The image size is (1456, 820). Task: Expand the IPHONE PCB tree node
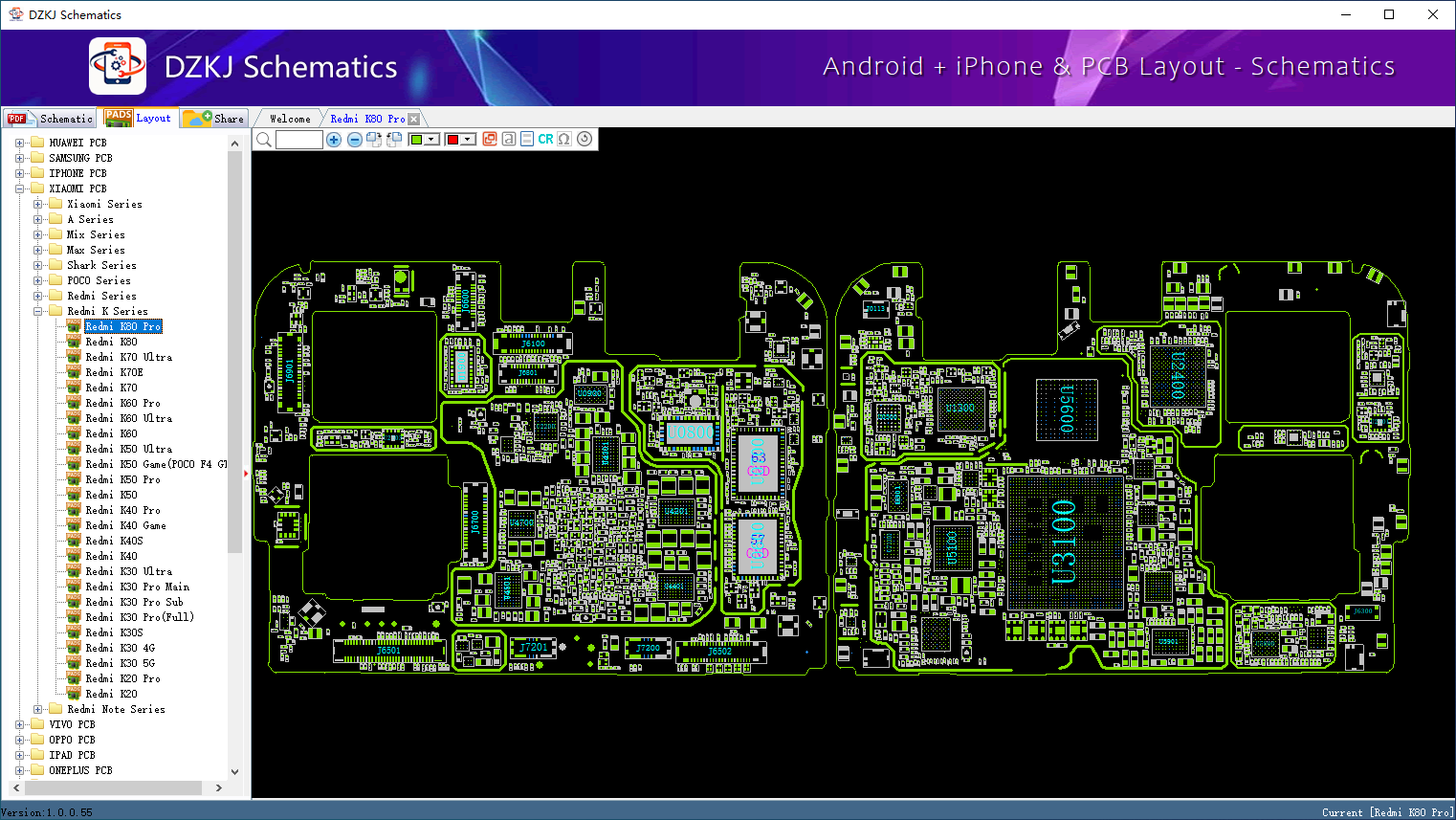coord(19,173)
